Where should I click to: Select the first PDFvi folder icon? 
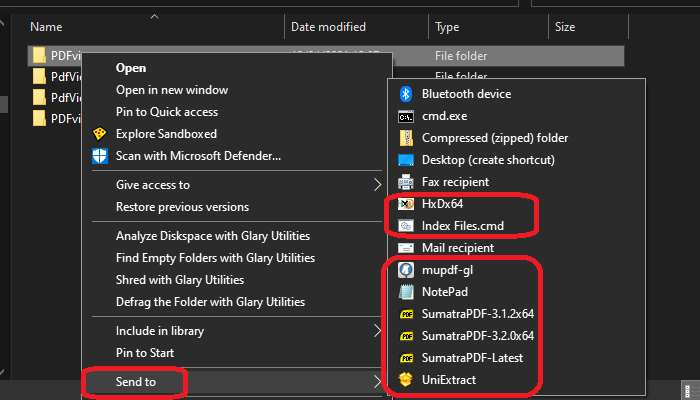pyautogui.click(x=39, y=55)
